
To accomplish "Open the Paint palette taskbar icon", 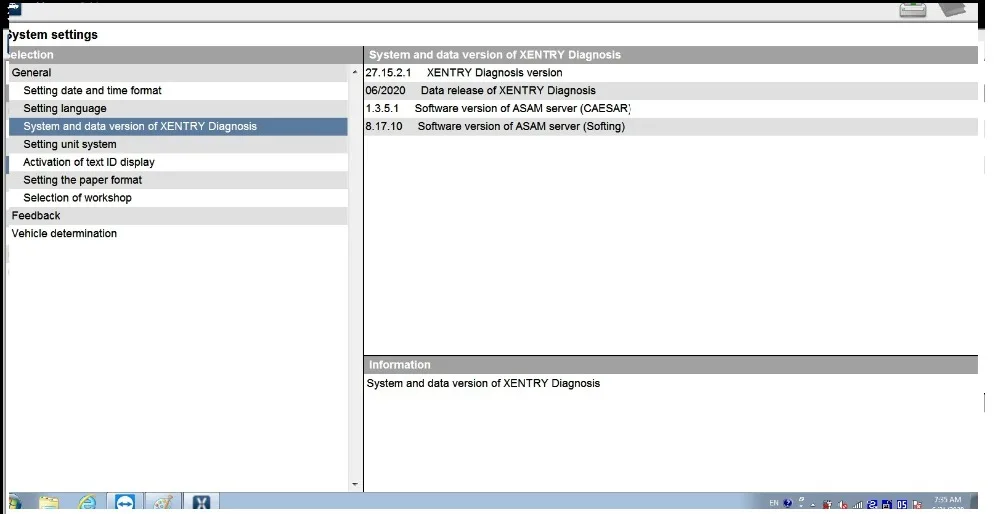I will click(163, 503).
